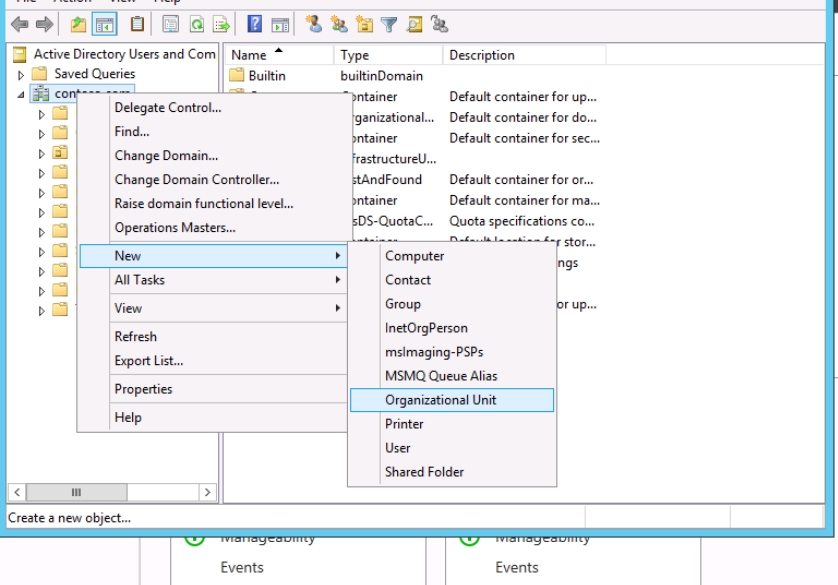Select Contact from the New submenu

[452, 280]
